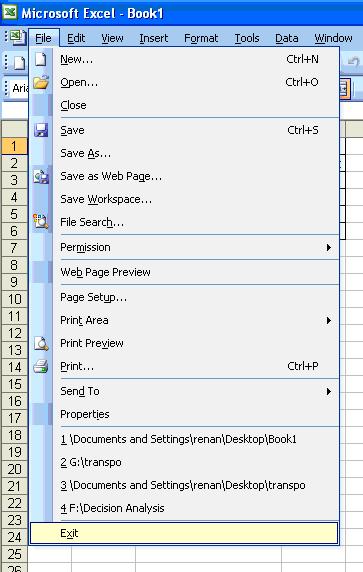
Task: Expand the Permission submenu
Action: point(185,247)
